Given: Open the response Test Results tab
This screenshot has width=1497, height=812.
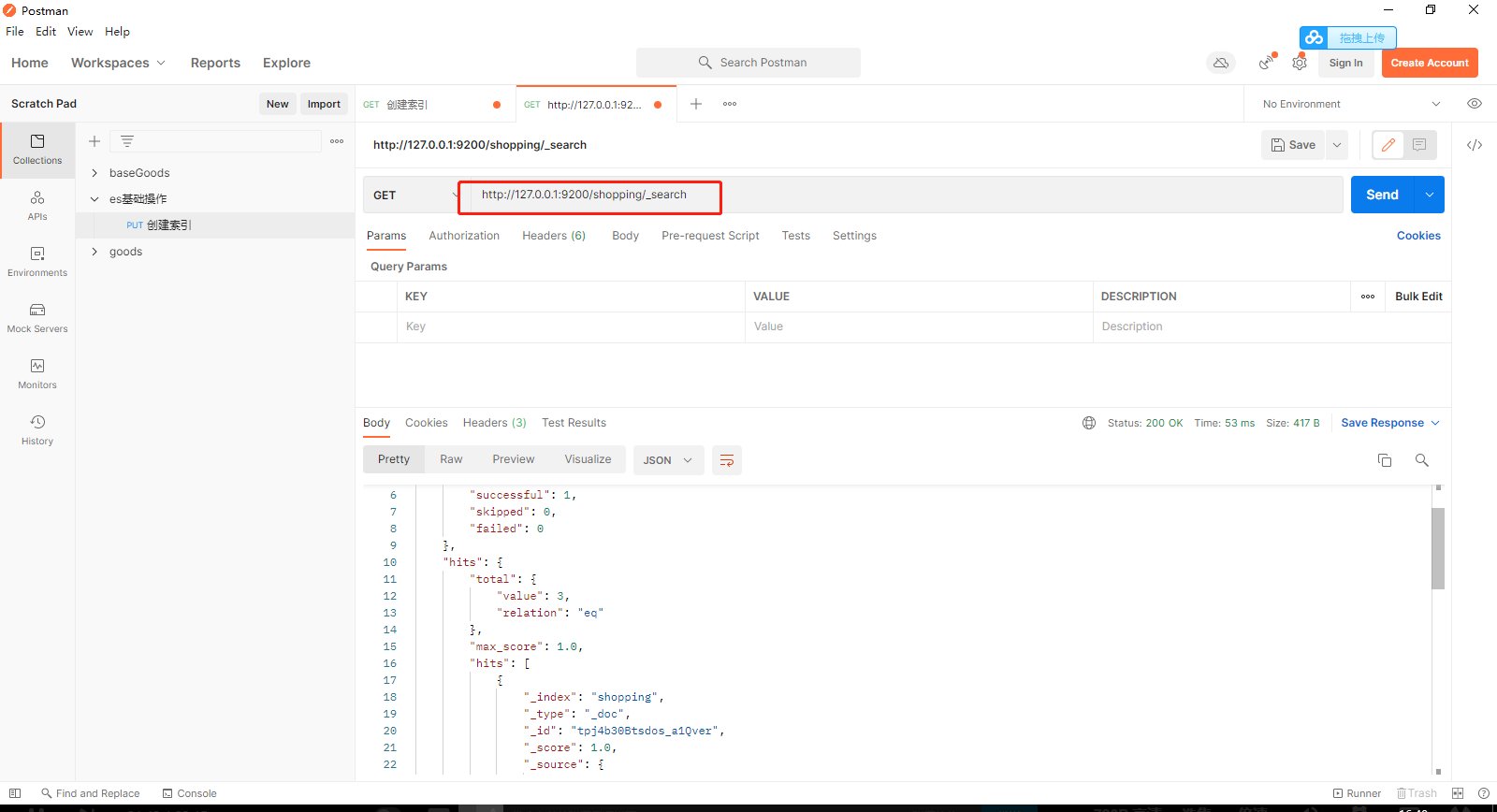Looking at the screenshot, I should (x=574, y=423).
